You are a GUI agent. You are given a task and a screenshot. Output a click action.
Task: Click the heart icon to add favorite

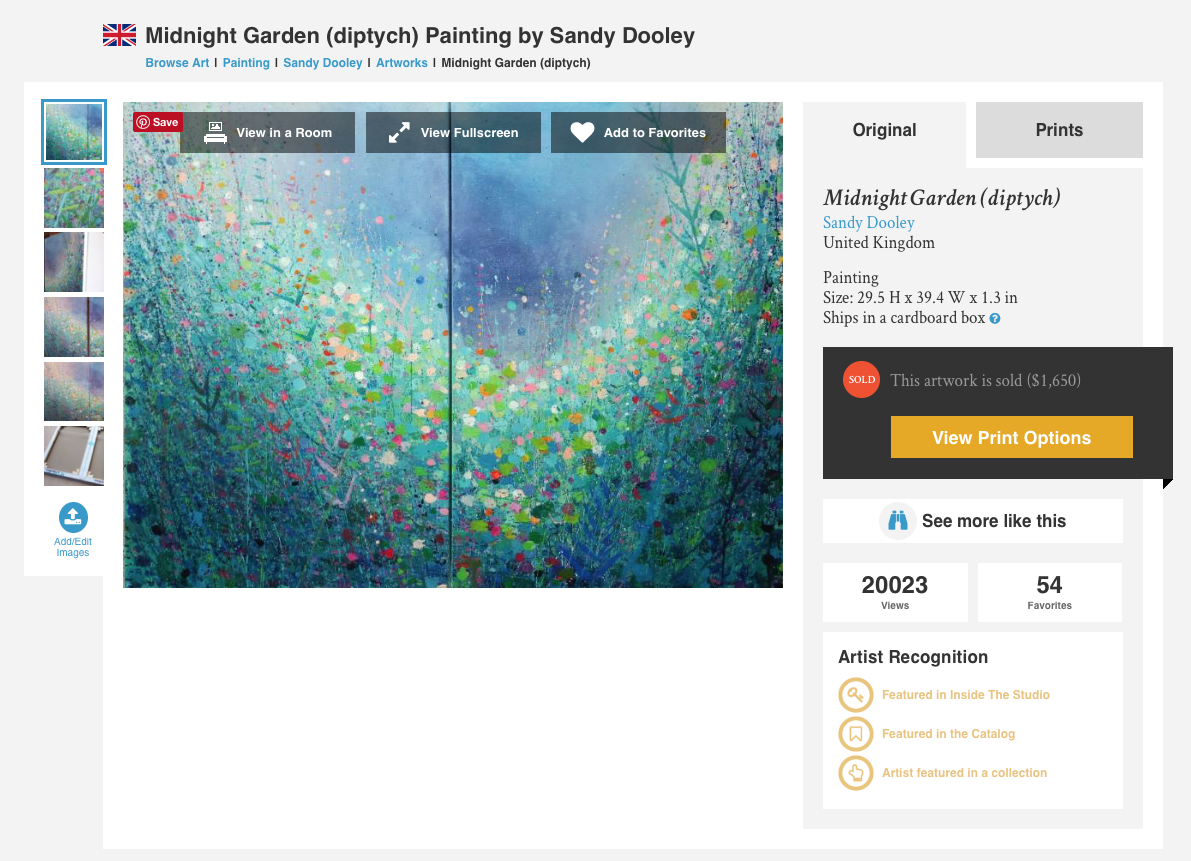tap(583, 133)
